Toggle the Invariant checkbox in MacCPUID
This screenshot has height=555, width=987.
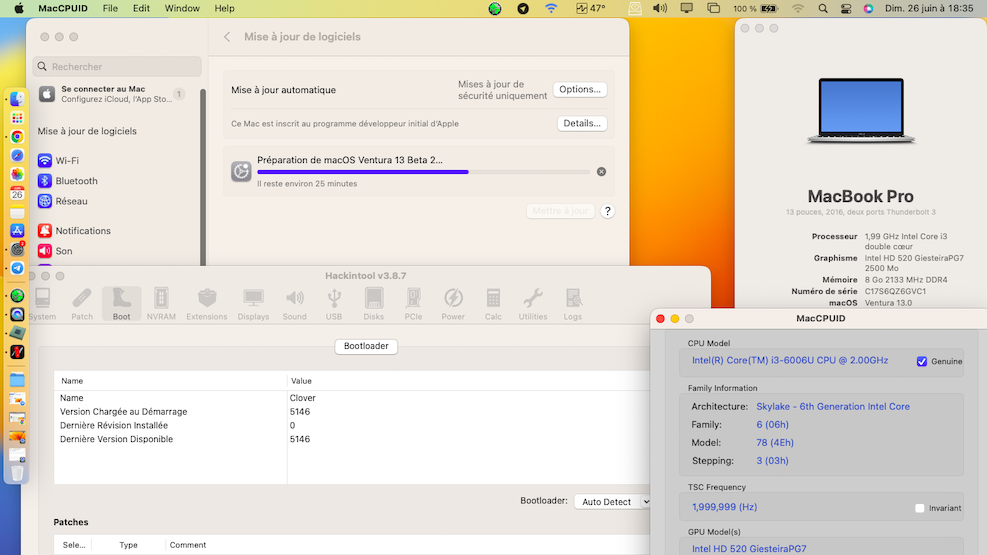[x=920, y=508]
